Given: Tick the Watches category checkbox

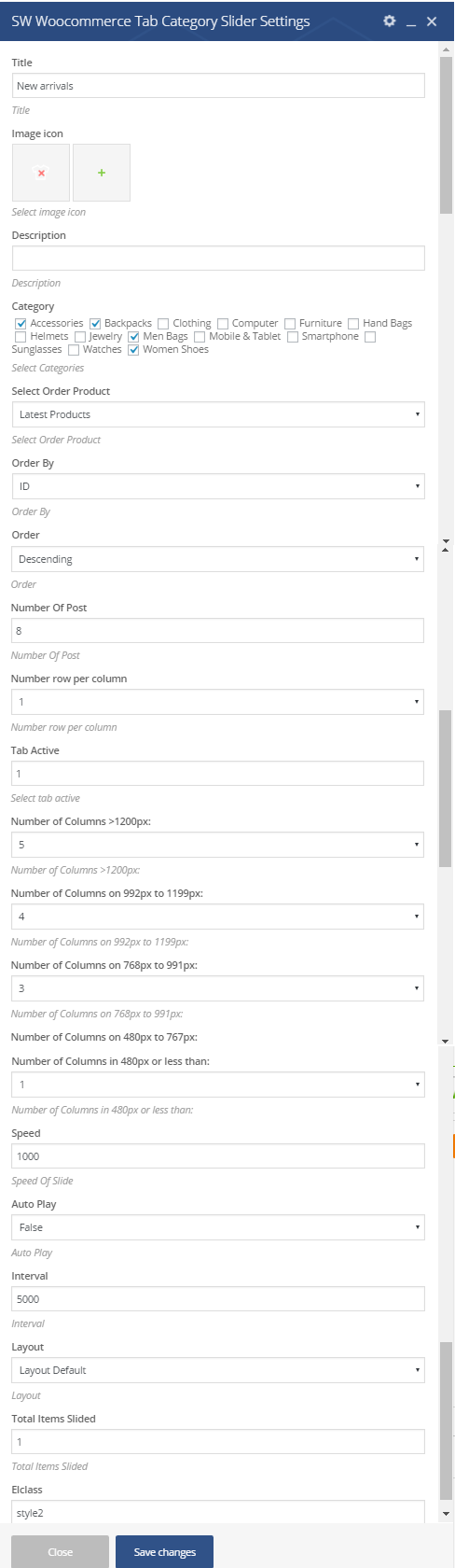Looking at the screenshot, I should [x=74, y=349].
